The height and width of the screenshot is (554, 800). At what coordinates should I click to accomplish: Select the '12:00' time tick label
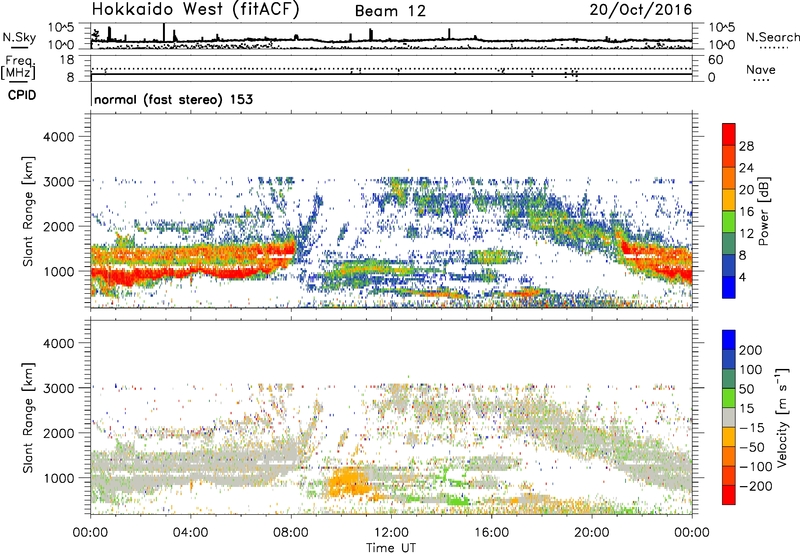(x=391, y=533)
